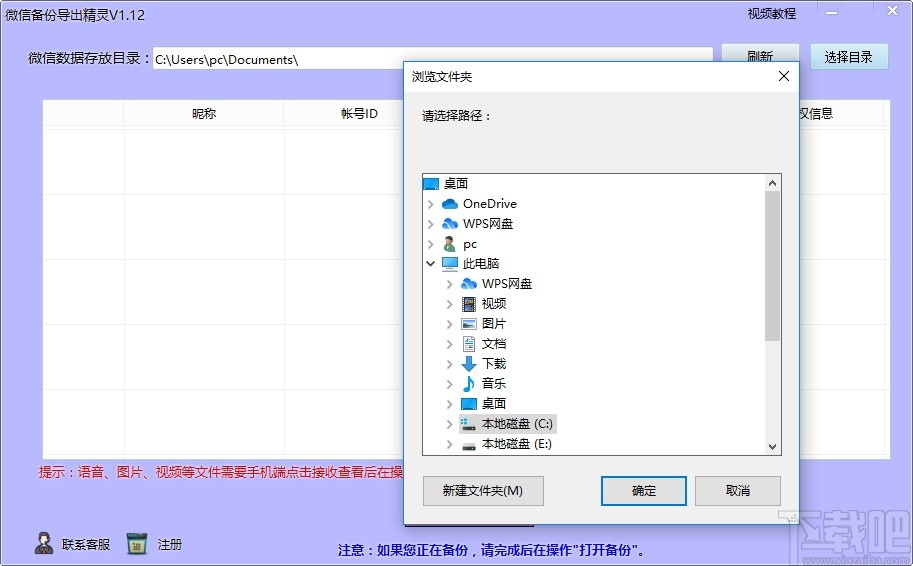Expand the top-level WPS网盘 node
Screen dimensions: 913x566
tap(430, 224)
